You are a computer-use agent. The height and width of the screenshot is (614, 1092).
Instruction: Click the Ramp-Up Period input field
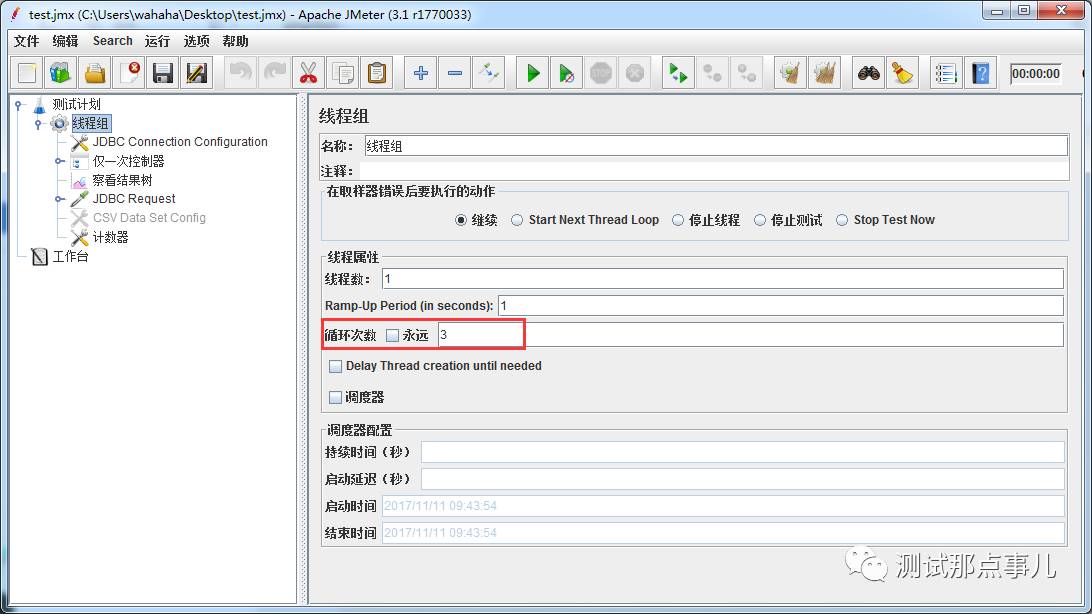[781, 306]
